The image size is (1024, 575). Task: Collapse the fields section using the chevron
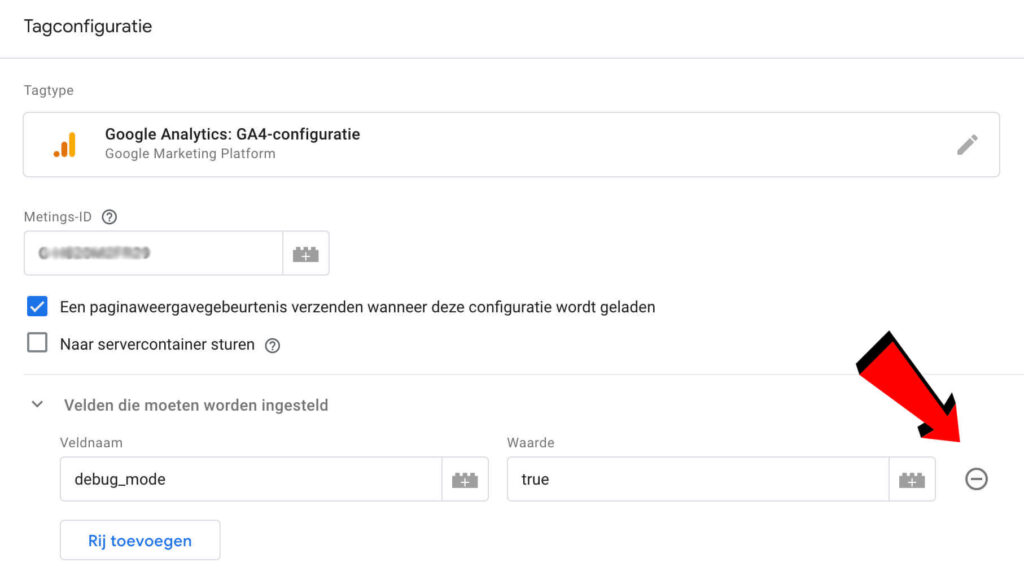(x=38, y=405)
